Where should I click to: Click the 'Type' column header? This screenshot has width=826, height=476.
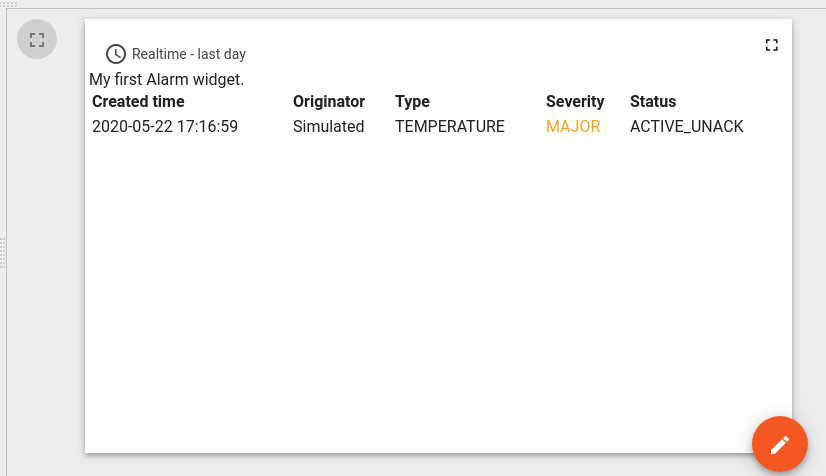(412, 101)
